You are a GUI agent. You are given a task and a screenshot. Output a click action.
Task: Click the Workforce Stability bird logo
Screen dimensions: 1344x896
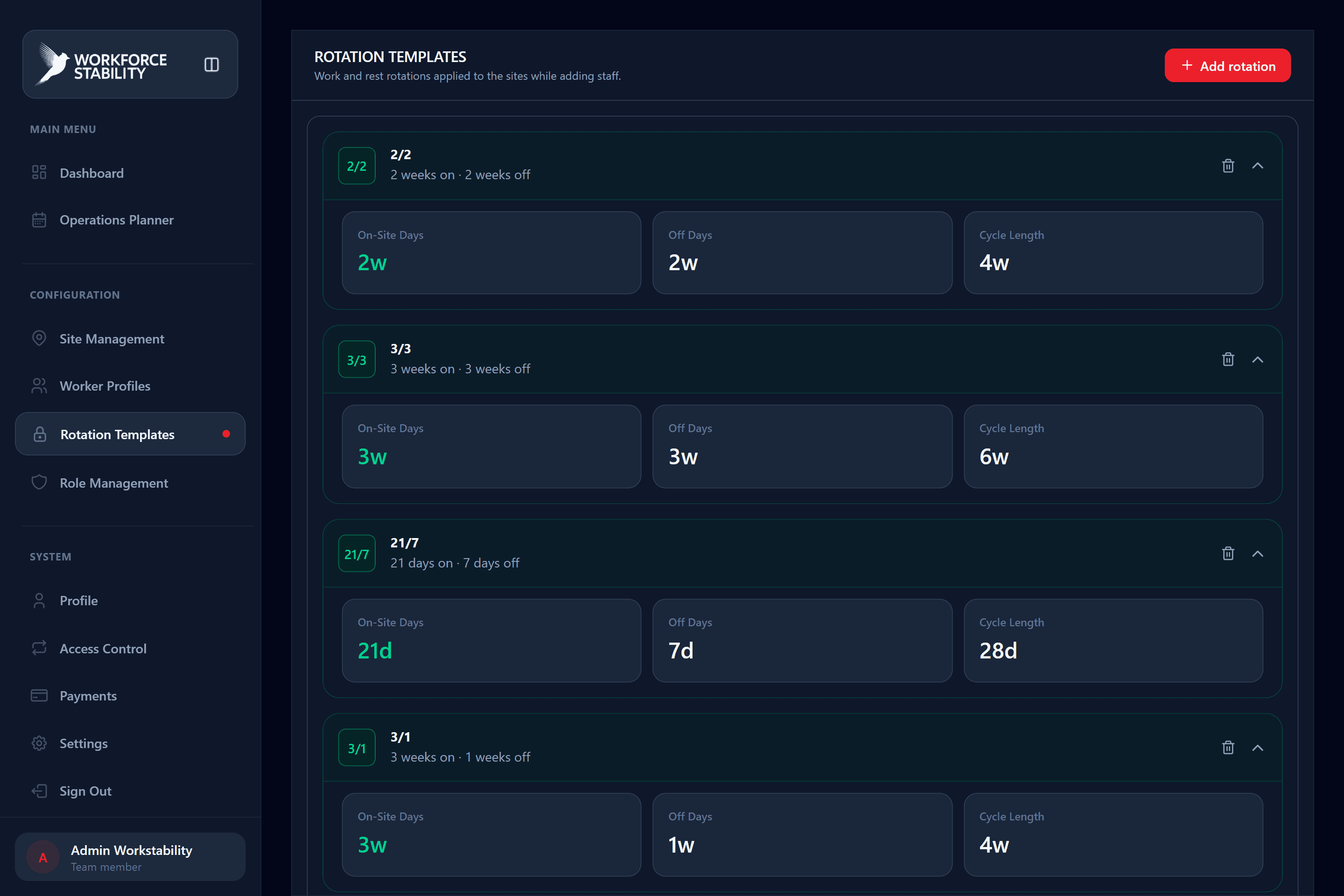(x=53, y=64)
